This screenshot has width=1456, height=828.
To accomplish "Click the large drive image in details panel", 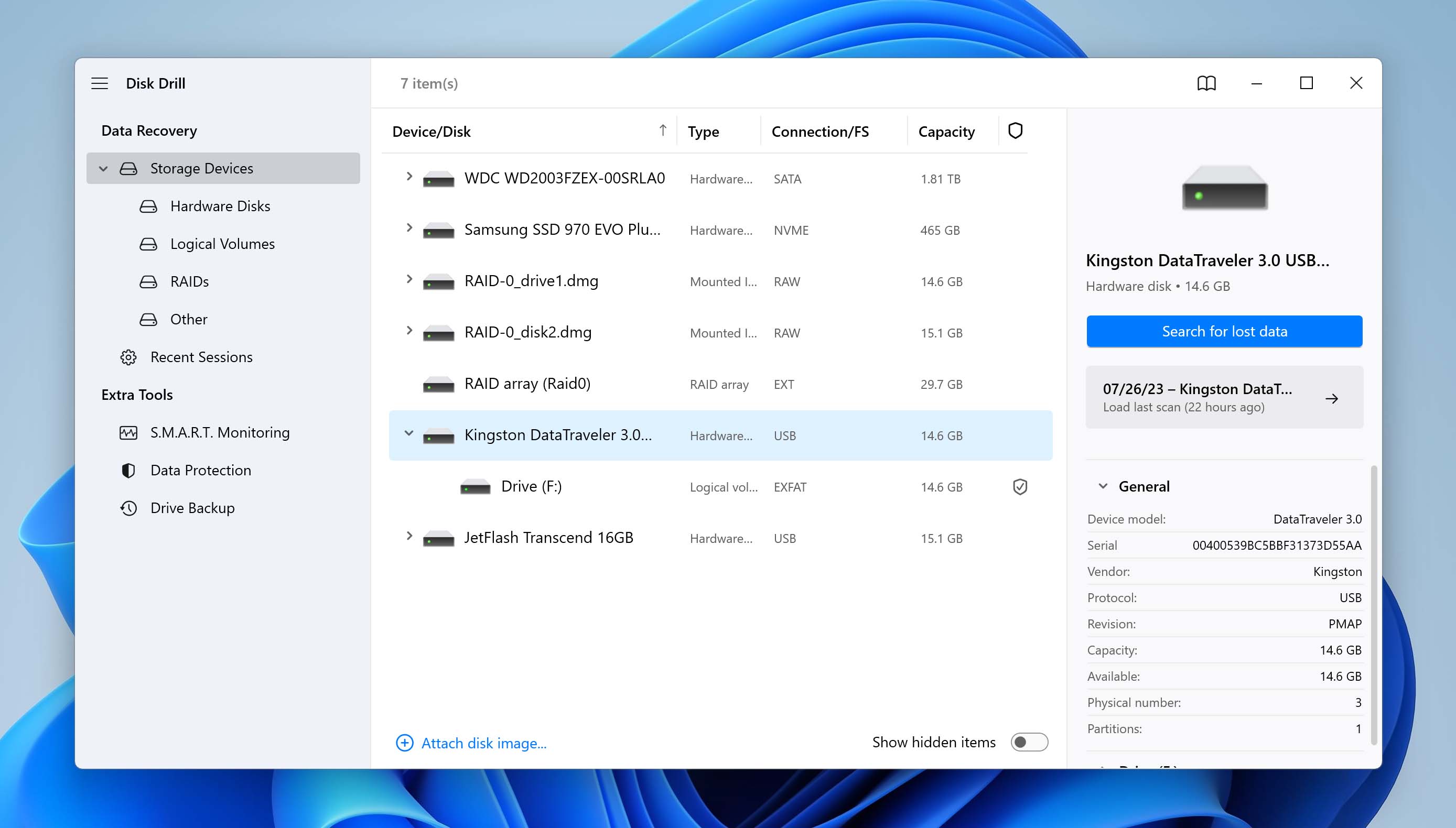I will pos(1224,188).
